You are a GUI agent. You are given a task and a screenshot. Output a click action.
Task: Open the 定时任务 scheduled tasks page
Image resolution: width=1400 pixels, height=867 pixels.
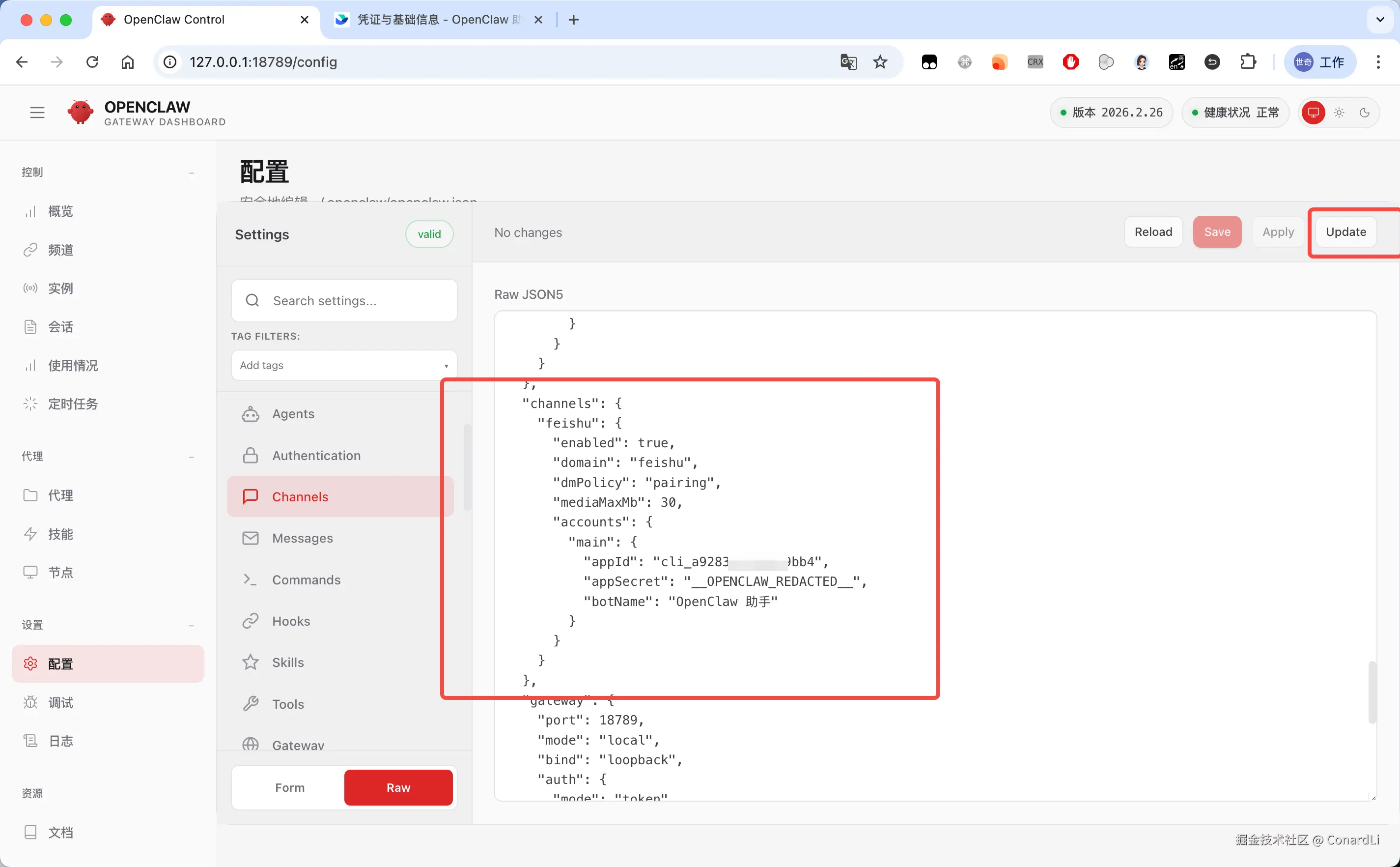pyautogui.click(x=73, y=404)
